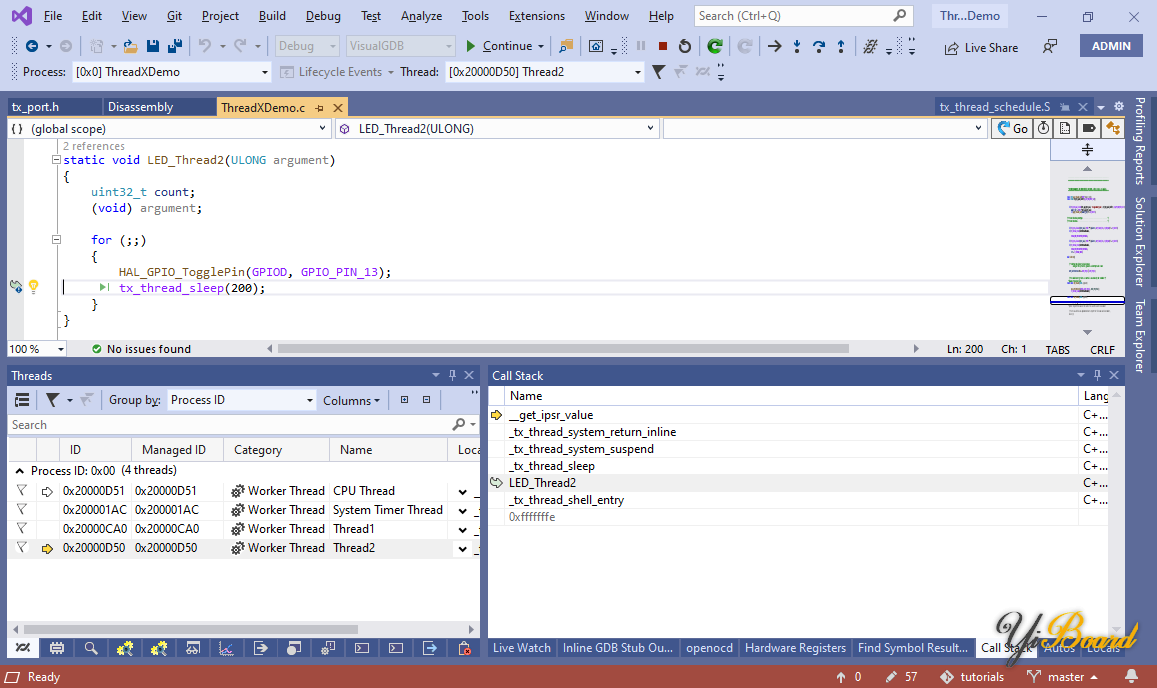1157x688 pixels.
Task: Click the settings gear next to tx_thread_schedule.S tab
Action: (1119, 106)
